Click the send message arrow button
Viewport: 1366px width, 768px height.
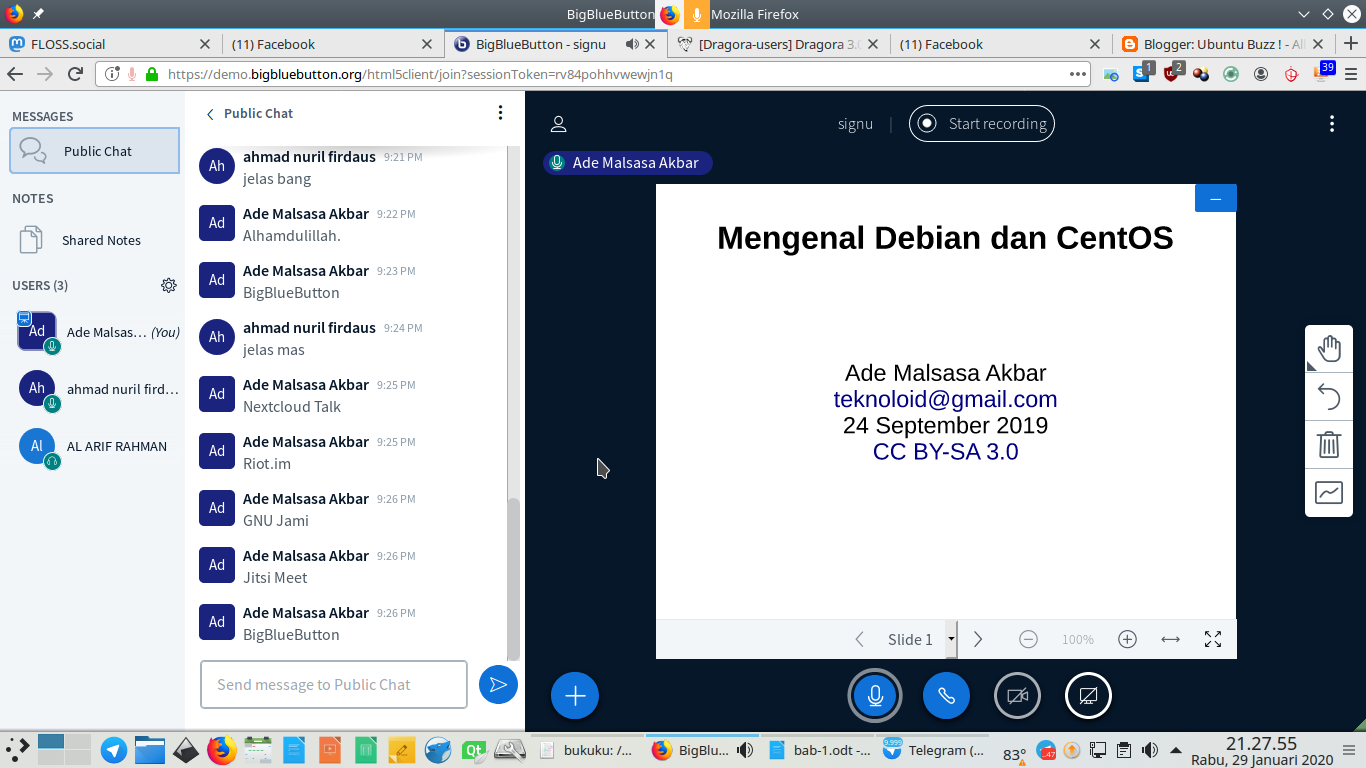point(498,684)
